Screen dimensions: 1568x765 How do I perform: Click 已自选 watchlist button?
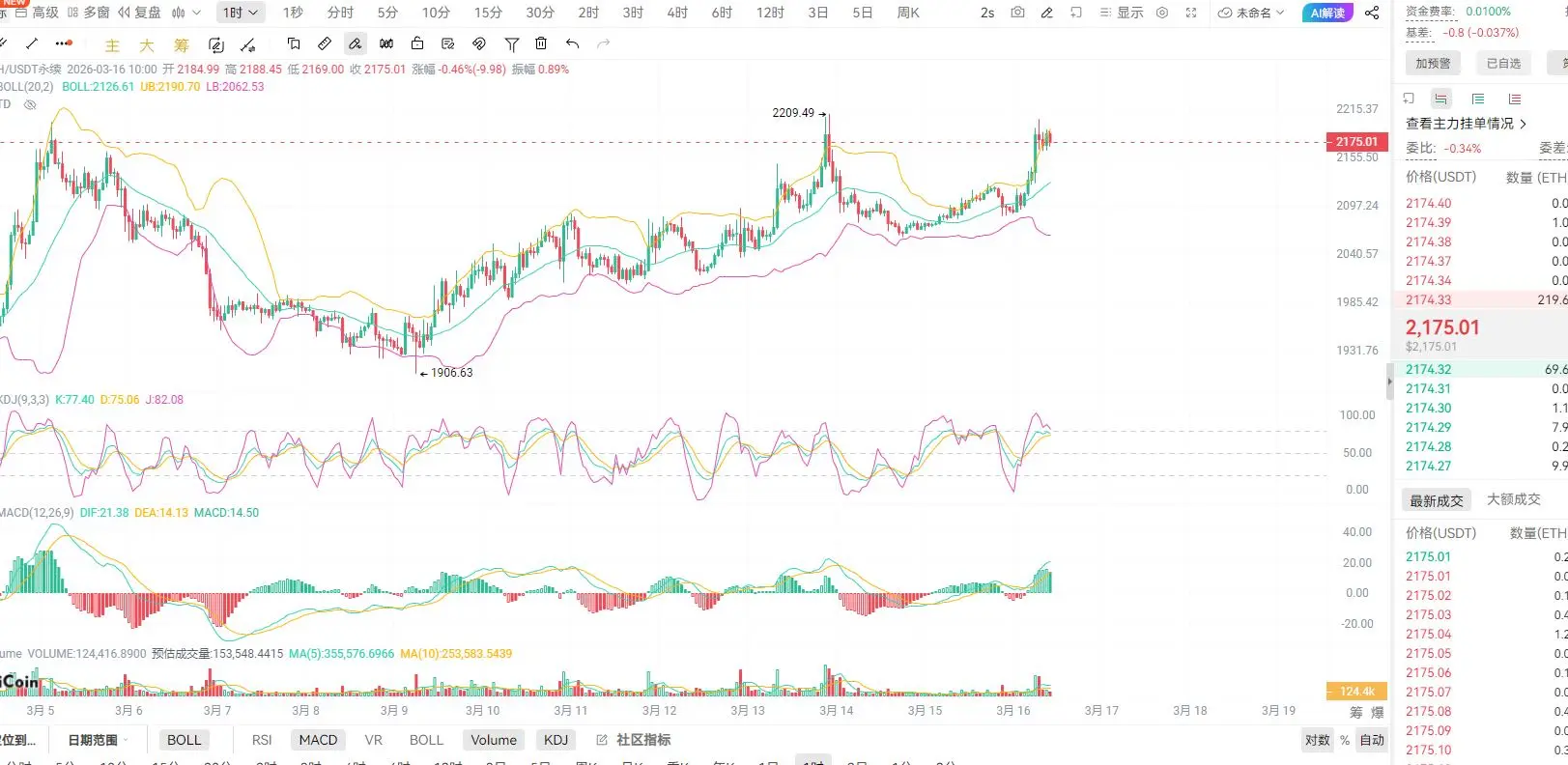coord(1503,64)
